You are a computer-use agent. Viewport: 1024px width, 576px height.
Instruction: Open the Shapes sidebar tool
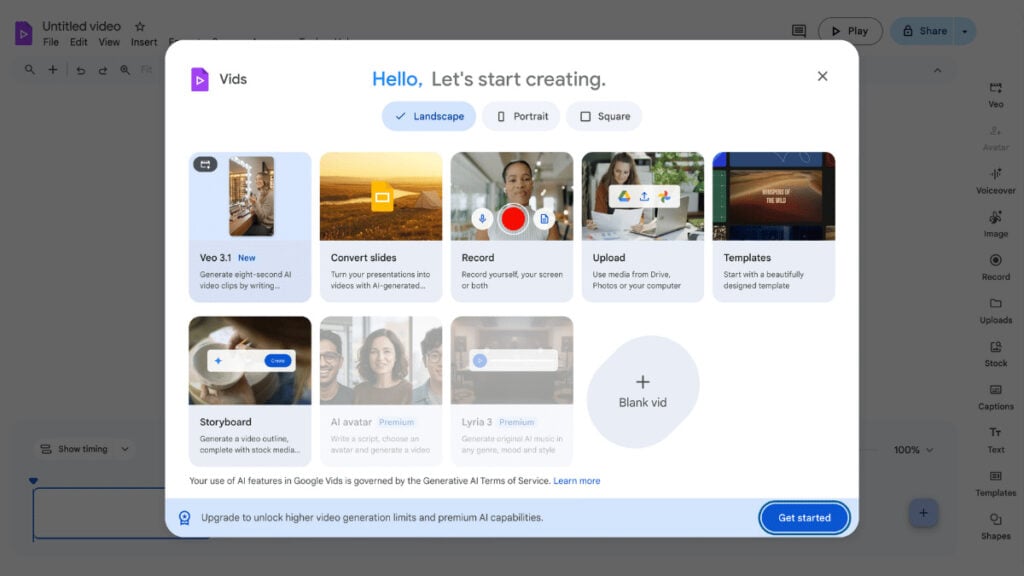(x=995, y=526)
